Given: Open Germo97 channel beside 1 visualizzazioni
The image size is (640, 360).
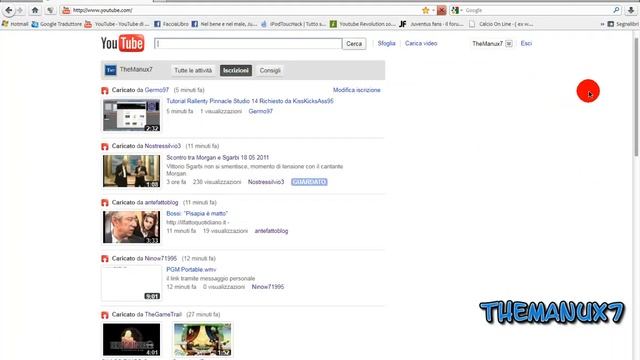Looking at the screenshot, I should tap(260, 111).
